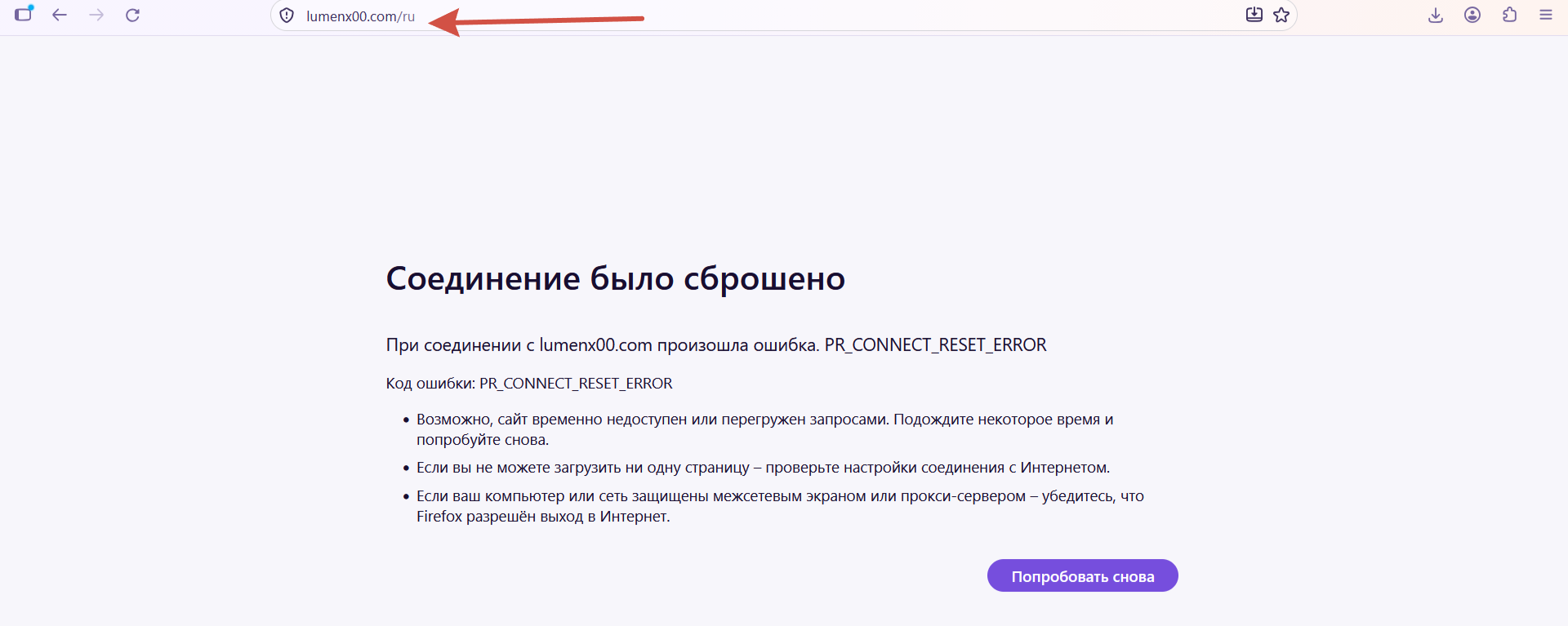
Task: Open the Downloads panel
Action: (x=1436, y=15)
